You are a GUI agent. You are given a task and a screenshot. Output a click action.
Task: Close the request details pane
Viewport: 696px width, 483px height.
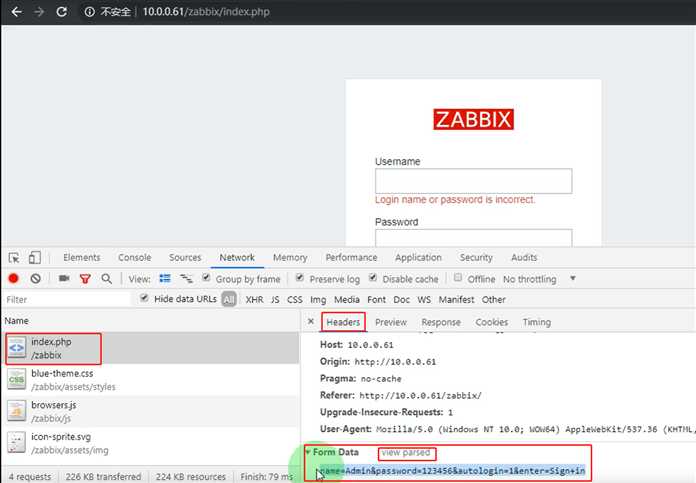(x=311, y=321)
